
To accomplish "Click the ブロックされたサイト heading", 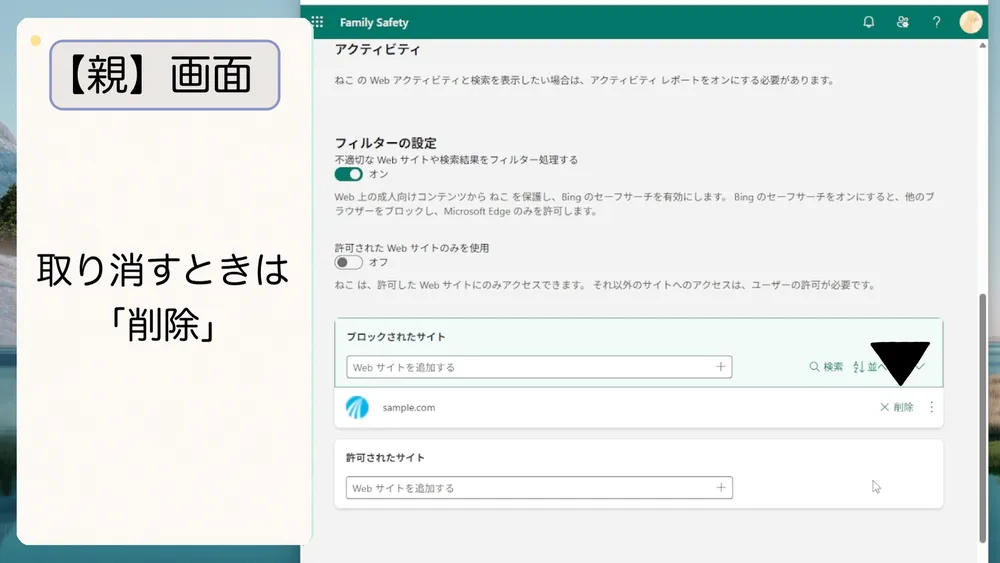I will click(x=395, y=337).
